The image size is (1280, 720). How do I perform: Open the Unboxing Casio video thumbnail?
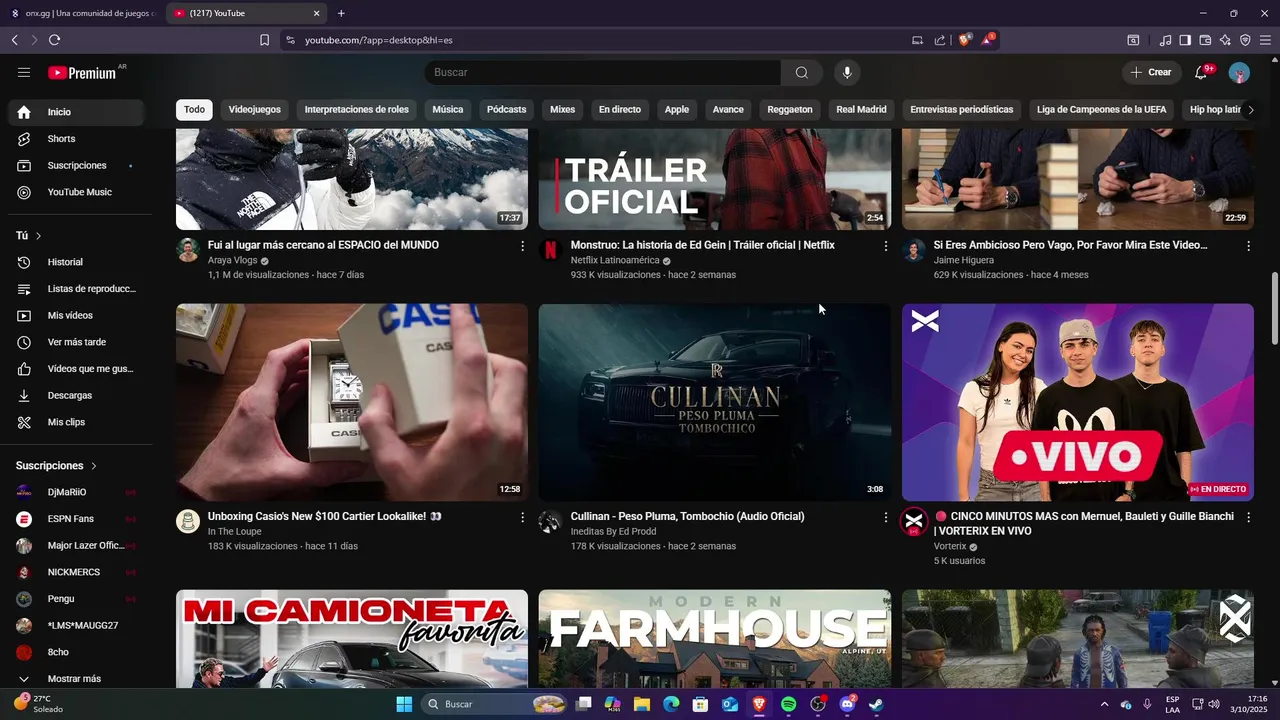coord(352,402)
